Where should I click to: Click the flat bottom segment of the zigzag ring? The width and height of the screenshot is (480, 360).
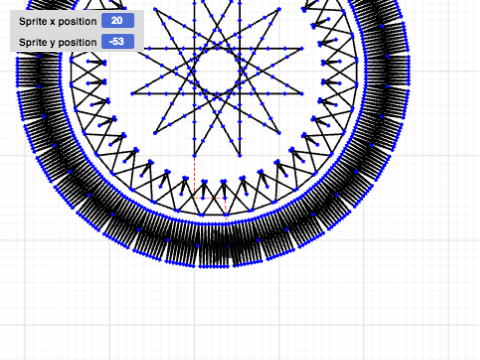[x=213, y=215]
